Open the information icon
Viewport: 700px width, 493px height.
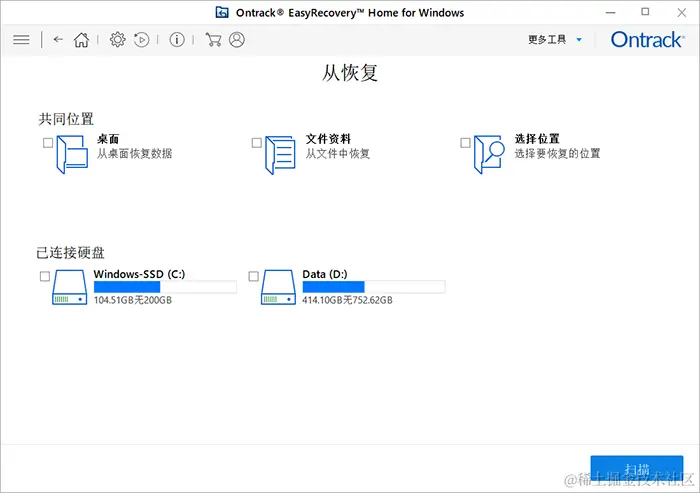pos(177,40)
